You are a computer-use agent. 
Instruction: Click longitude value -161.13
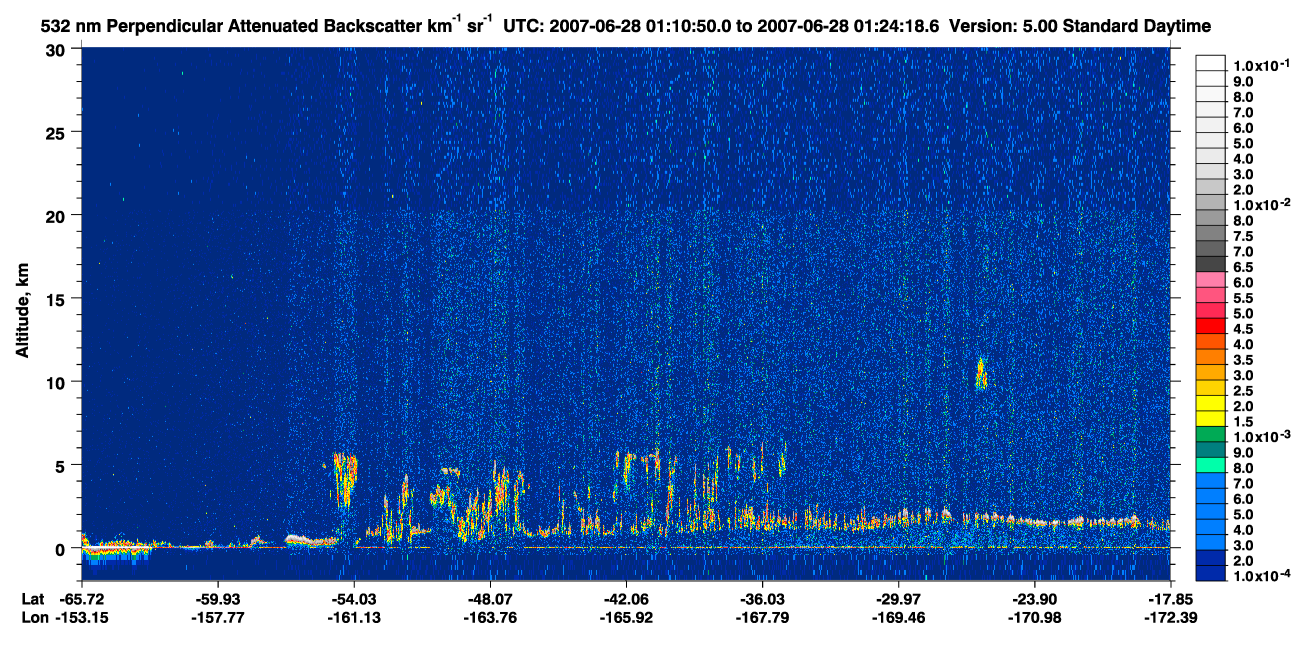click(x=354, y=617)
